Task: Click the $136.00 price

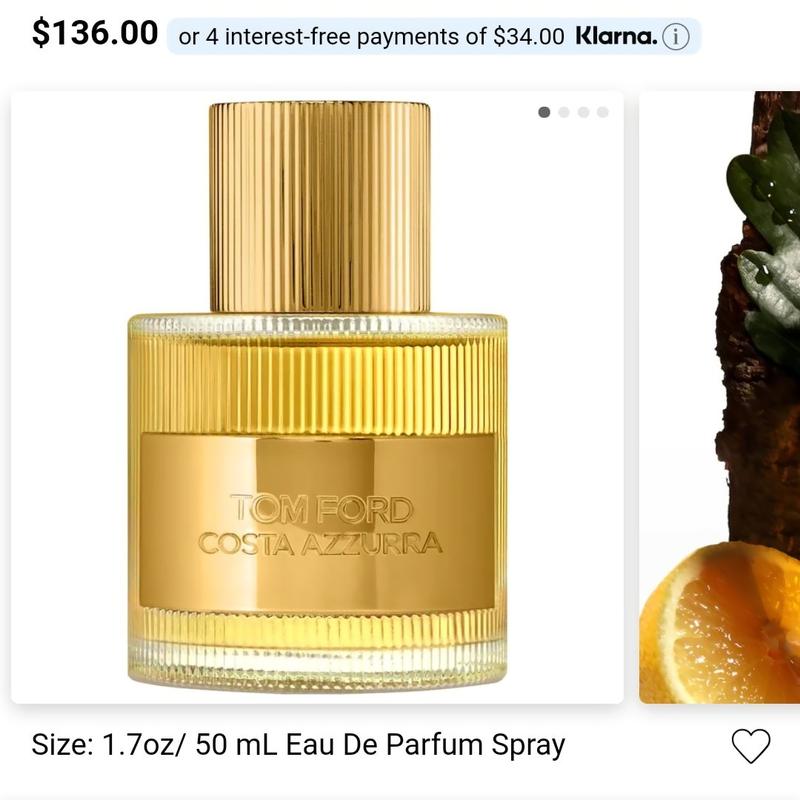Action: coord(95,33)
